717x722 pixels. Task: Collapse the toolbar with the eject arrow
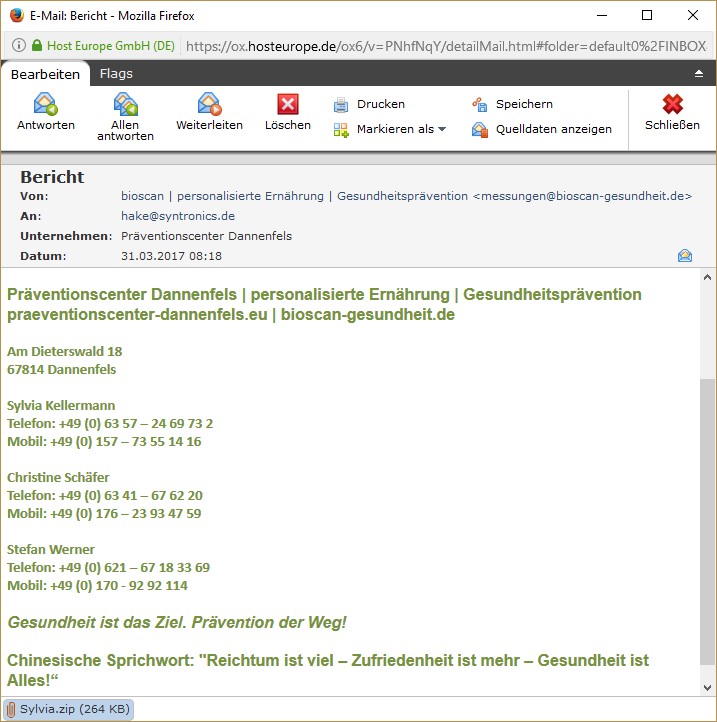(699, 74)
